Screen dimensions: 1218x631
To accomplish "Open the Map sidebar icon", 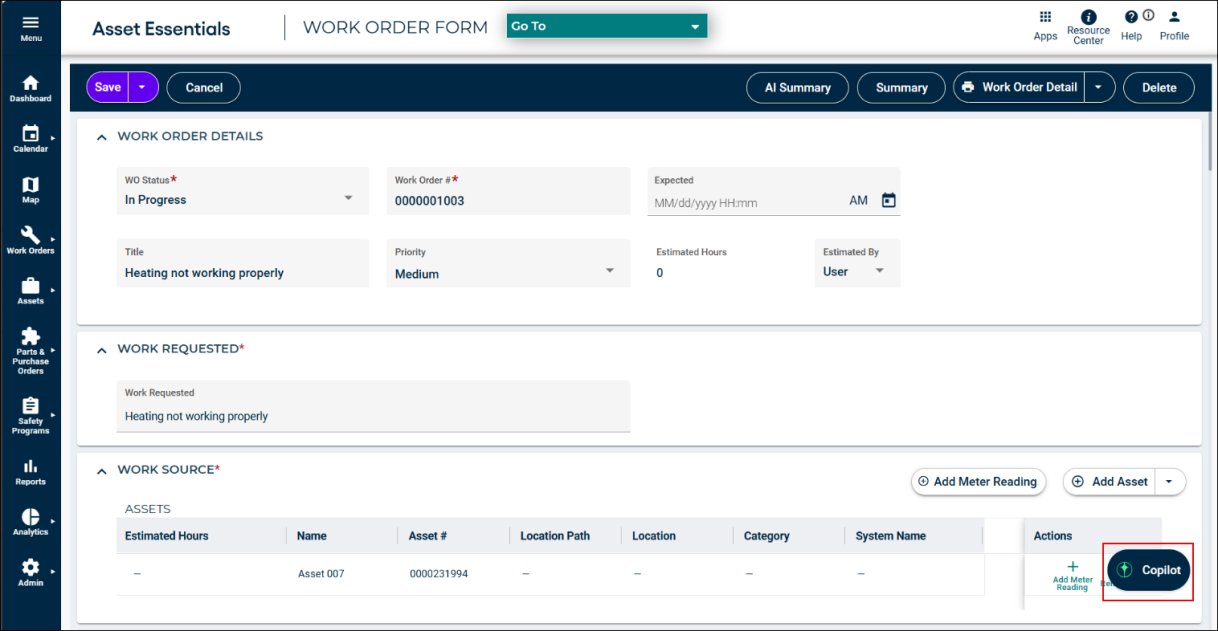I will (30, 184).
